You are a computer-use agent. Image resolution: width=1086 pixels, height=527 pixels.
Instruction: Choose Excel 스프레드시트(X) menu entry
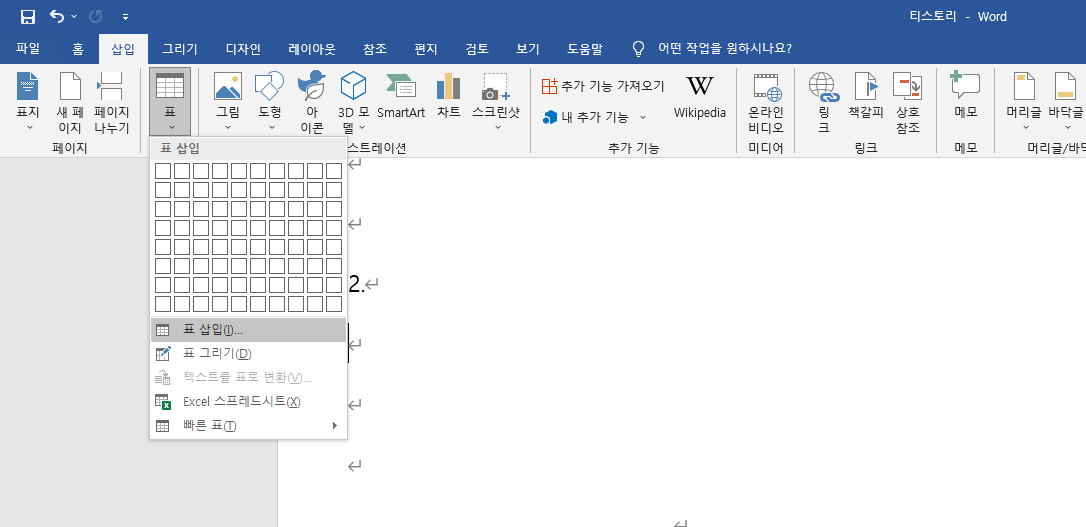pyautogui.click(x=248, y=402)
